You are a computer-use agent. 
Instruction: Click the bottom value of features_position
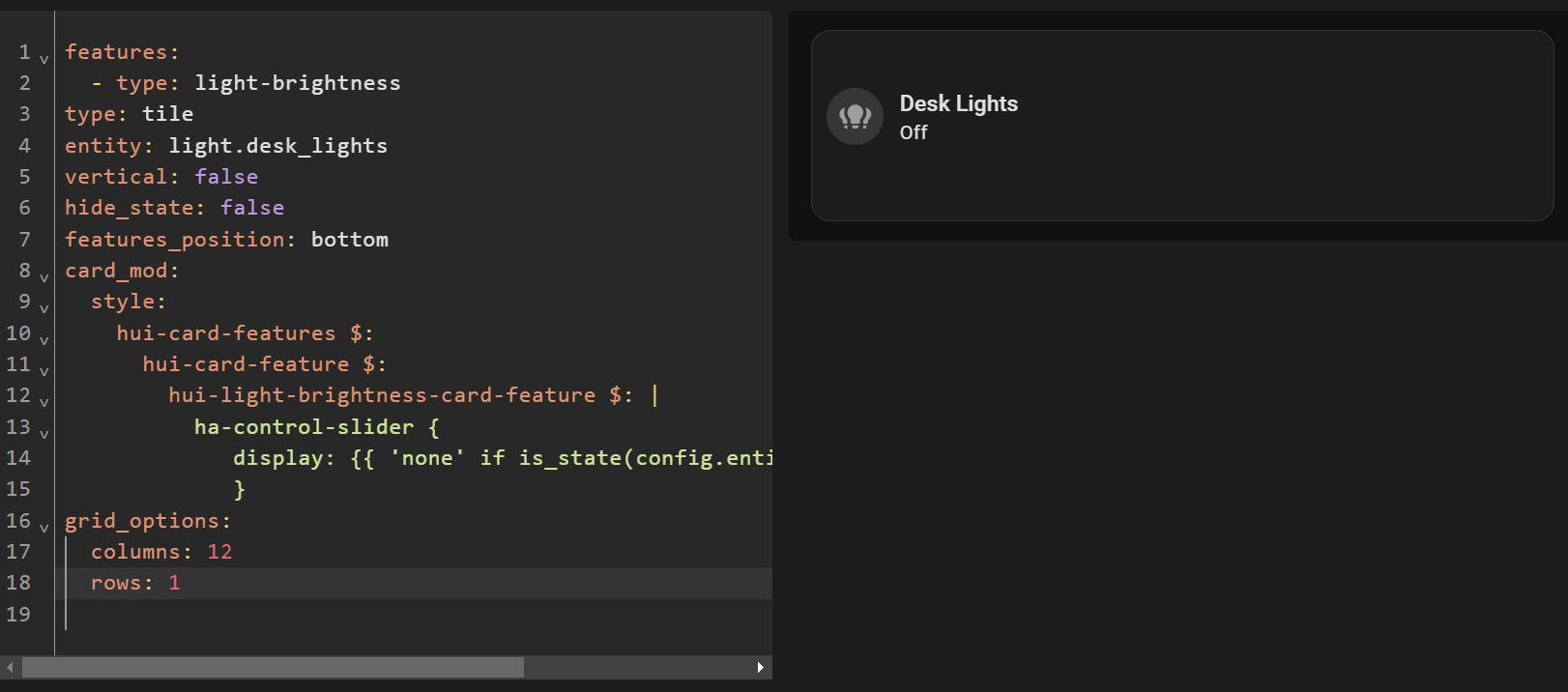(349, 240)
